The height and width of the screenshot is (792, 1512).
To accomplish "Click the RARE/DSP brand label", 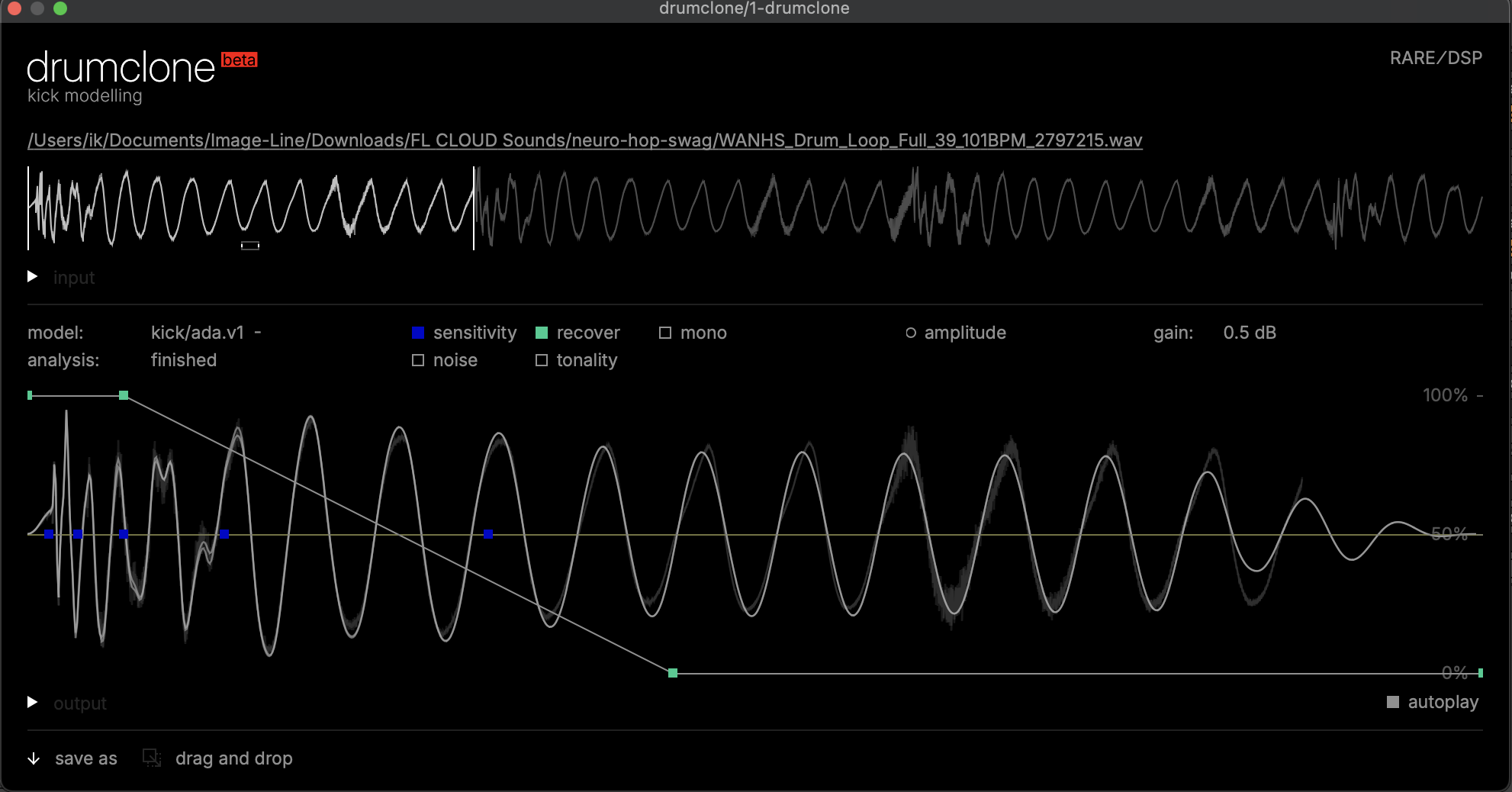I will pos(1435,58).
